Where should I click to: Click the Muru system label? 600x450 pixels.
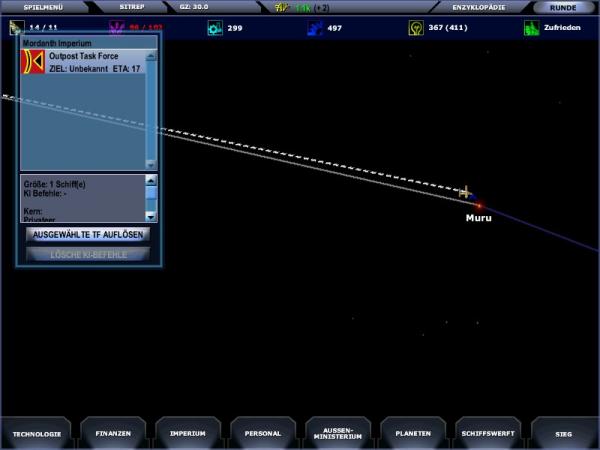coord(478,218)
